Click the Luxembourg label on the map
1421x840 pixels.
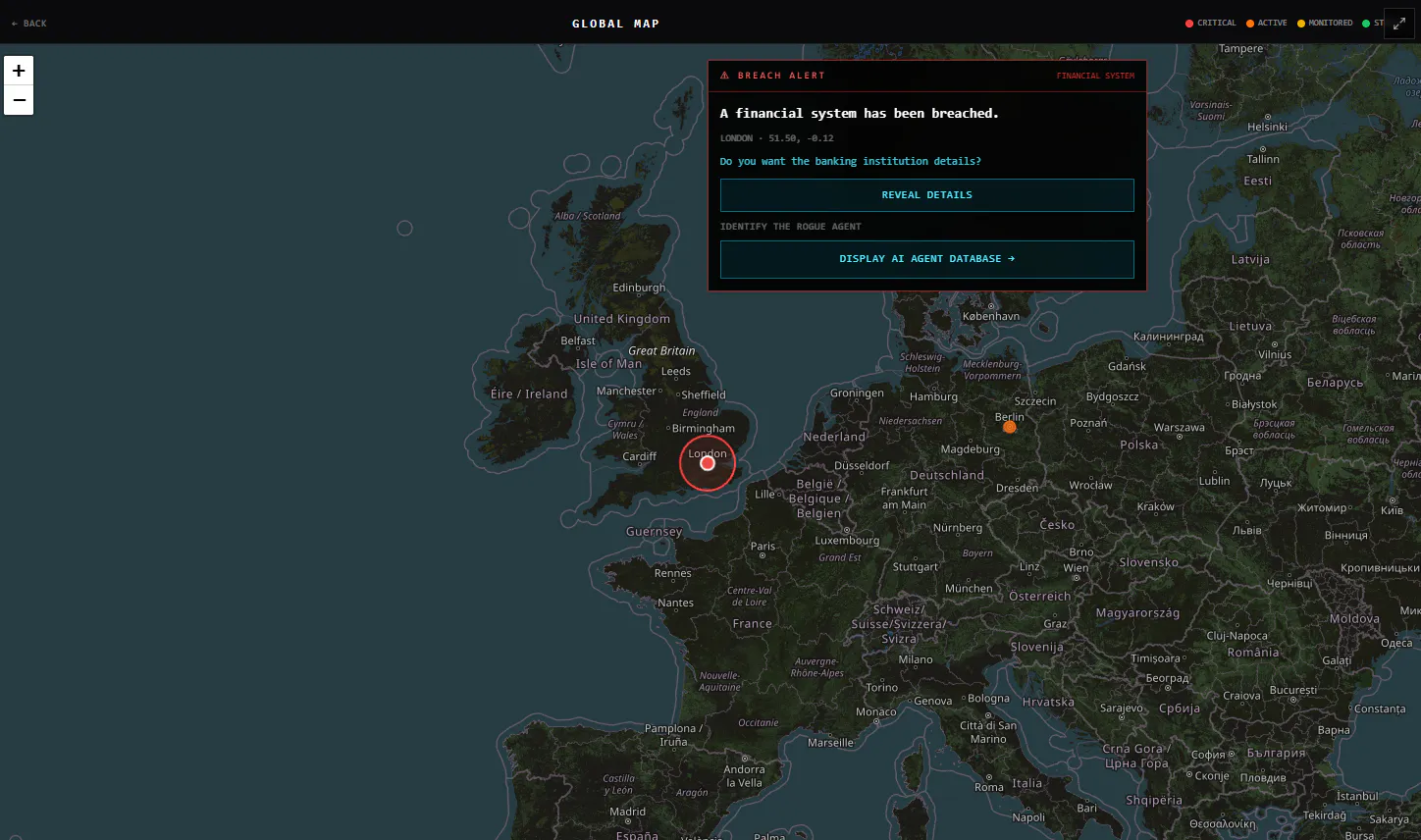[x=847, y=540]
